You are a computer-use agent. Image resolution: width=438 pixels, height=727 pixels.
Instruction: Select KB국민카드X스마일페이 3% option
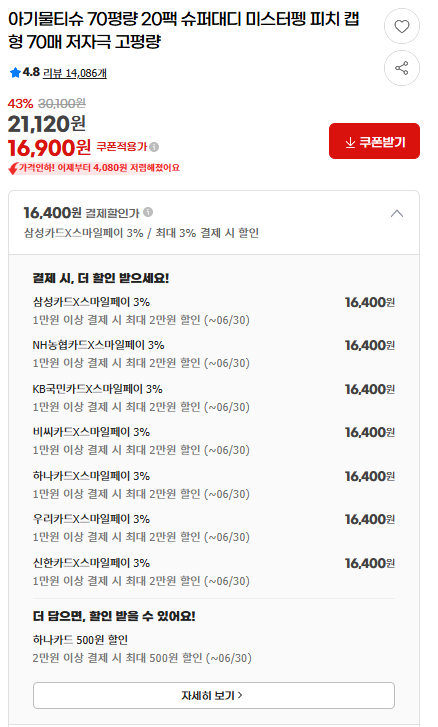point(214,398)
